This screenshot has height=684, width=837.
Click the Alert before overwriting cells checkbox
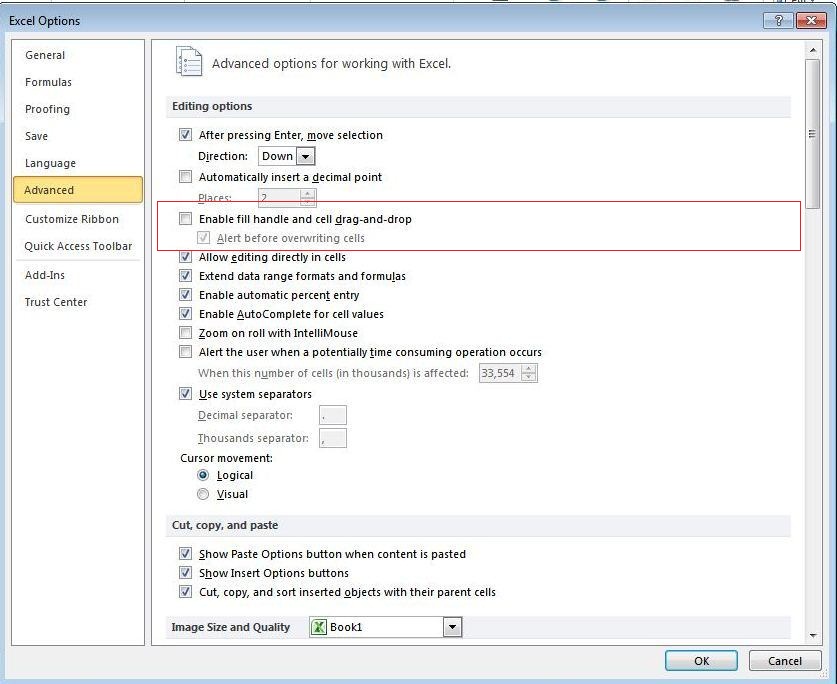203,238
